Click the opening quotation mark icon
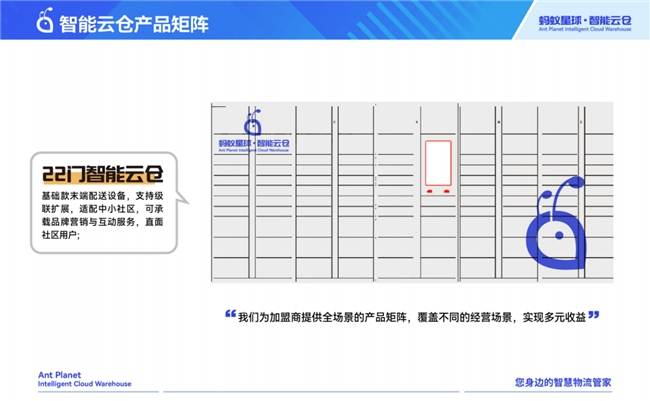Screen dimensions: 650x401 pos(230,314)
